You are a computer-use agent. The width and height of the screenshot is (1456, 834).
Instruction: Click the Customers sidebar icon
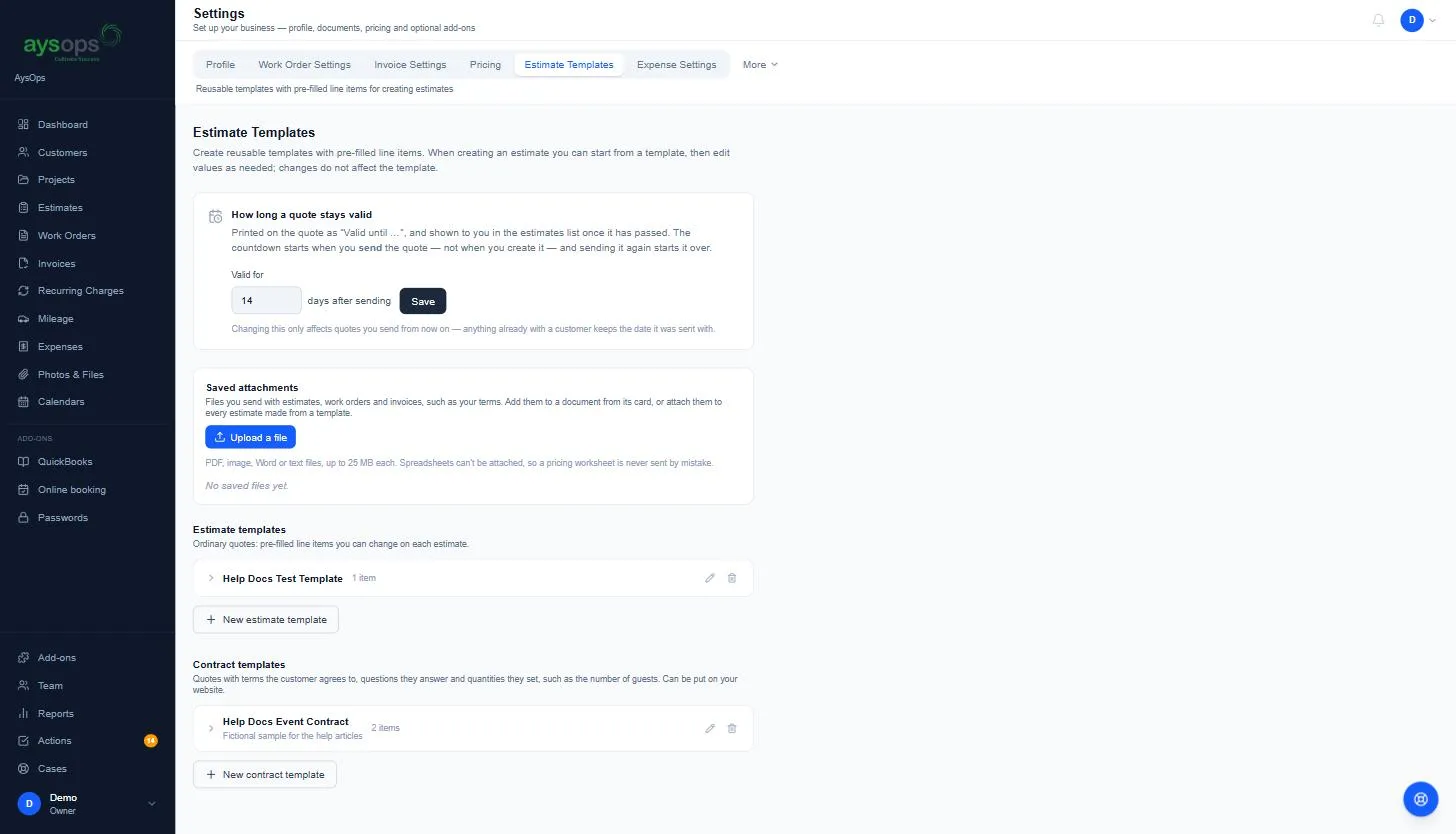(24, 152)
